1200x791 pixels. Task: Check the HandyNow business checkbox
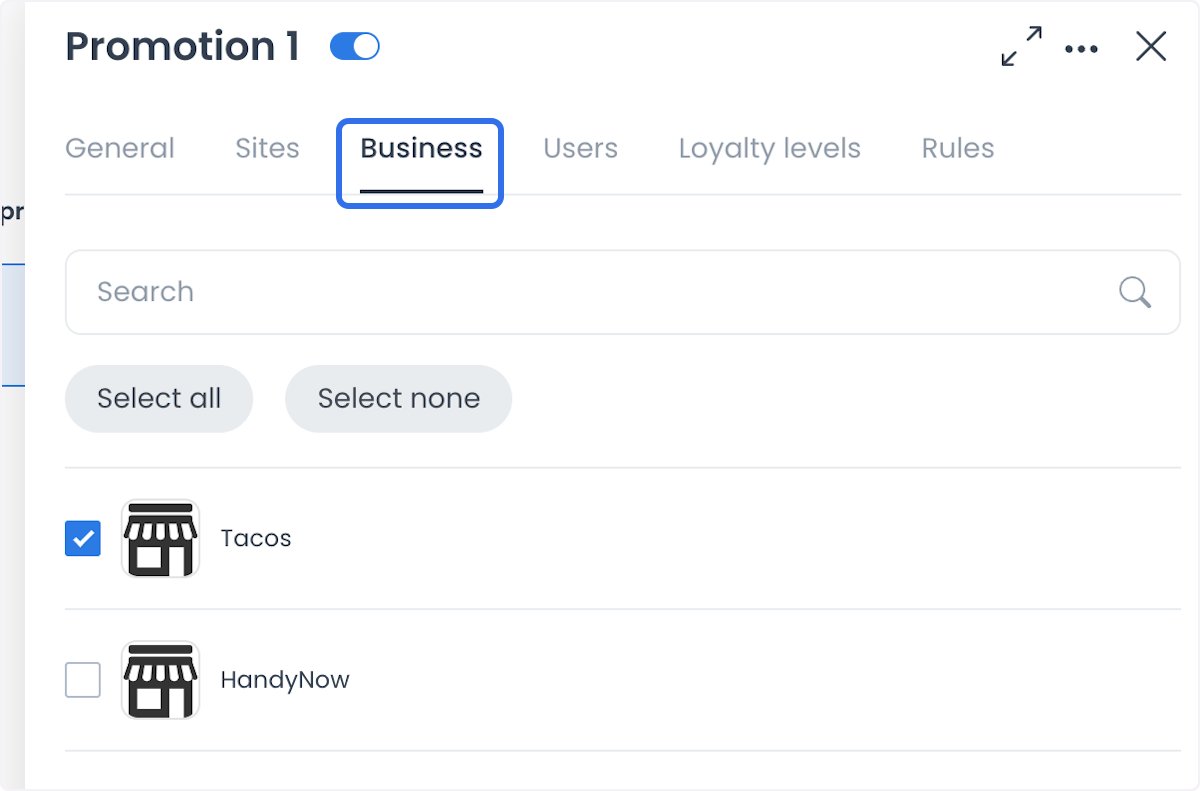click(83, 680)
